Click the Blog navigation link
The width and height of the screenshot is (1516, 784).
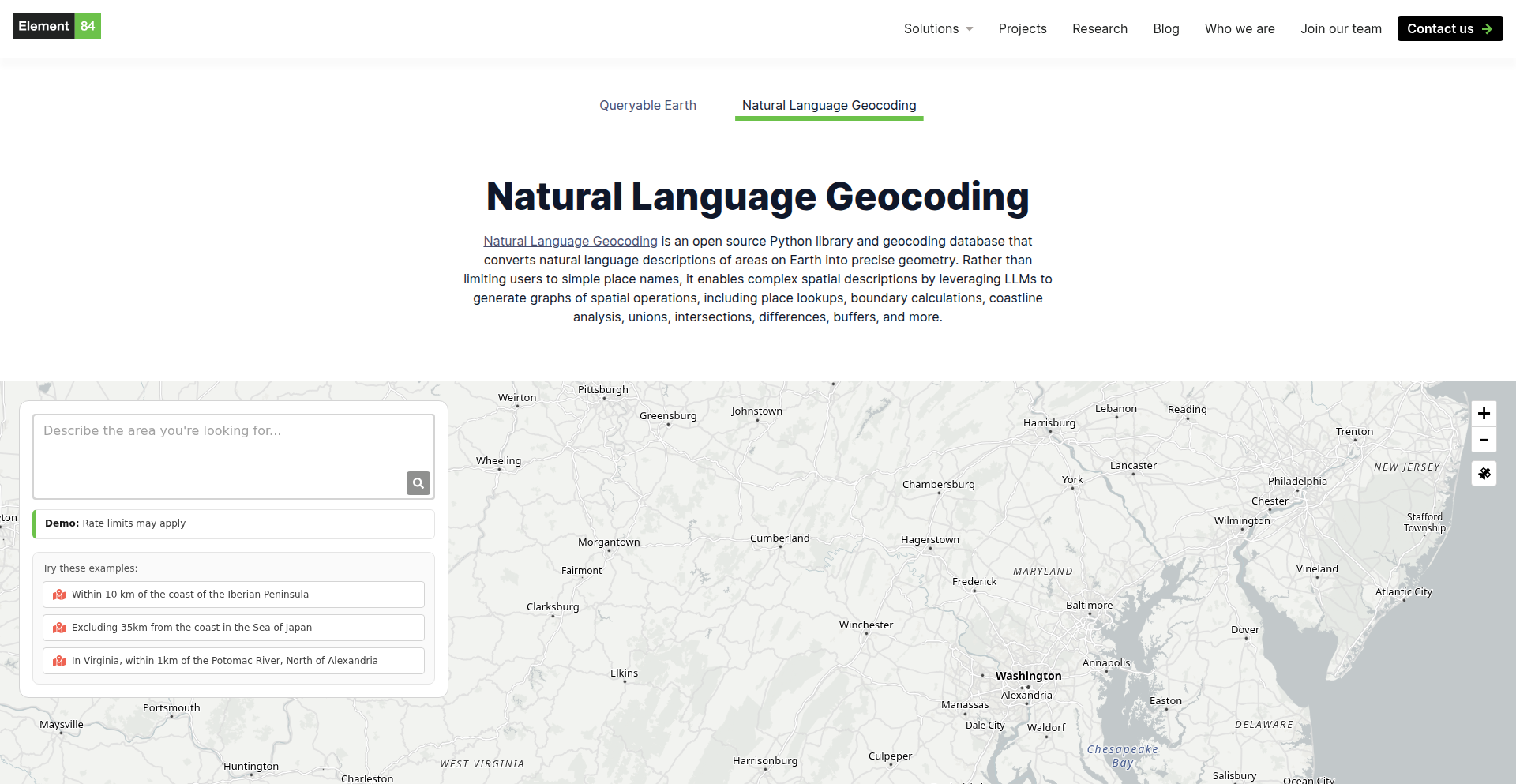1166,28
